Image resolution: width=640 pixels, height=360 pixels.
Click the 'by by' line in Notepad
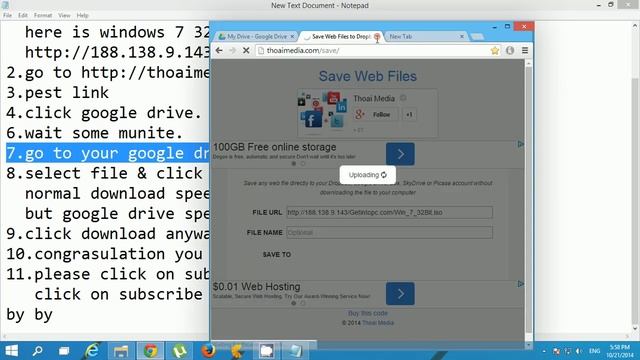(x=29, y=315)
